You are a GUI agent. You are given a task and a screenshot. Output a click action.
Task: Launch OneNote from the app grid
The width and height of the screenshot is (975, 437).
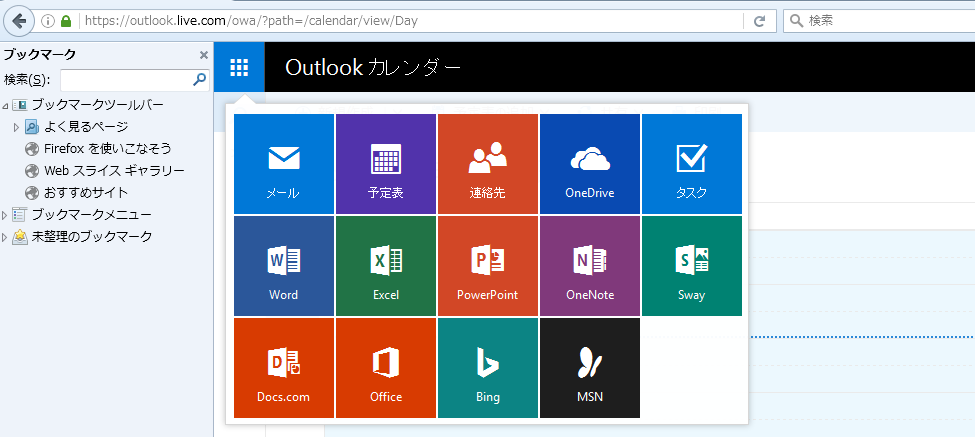click(x=589, y=266)
